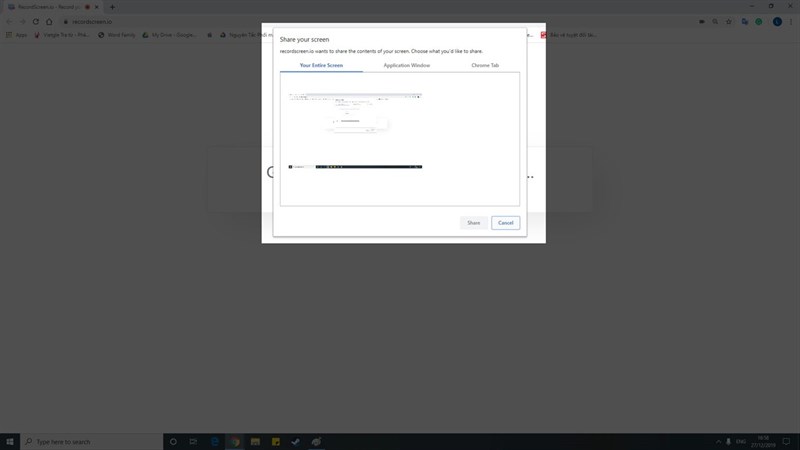
Task: Open File Explorer from the taskbar
Action: [x=255, y=442]
